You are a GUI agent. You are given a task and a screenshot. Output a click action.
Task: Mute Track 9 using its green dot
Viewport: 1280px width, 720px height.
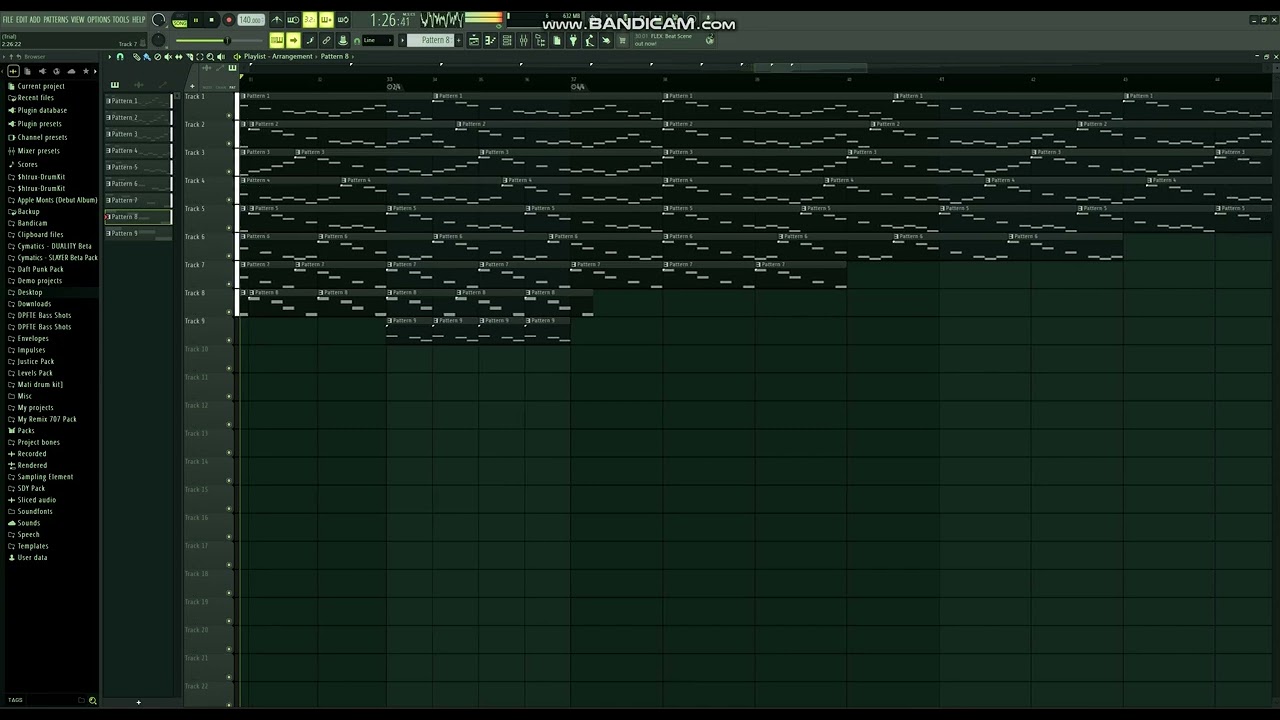coord(229,340)
